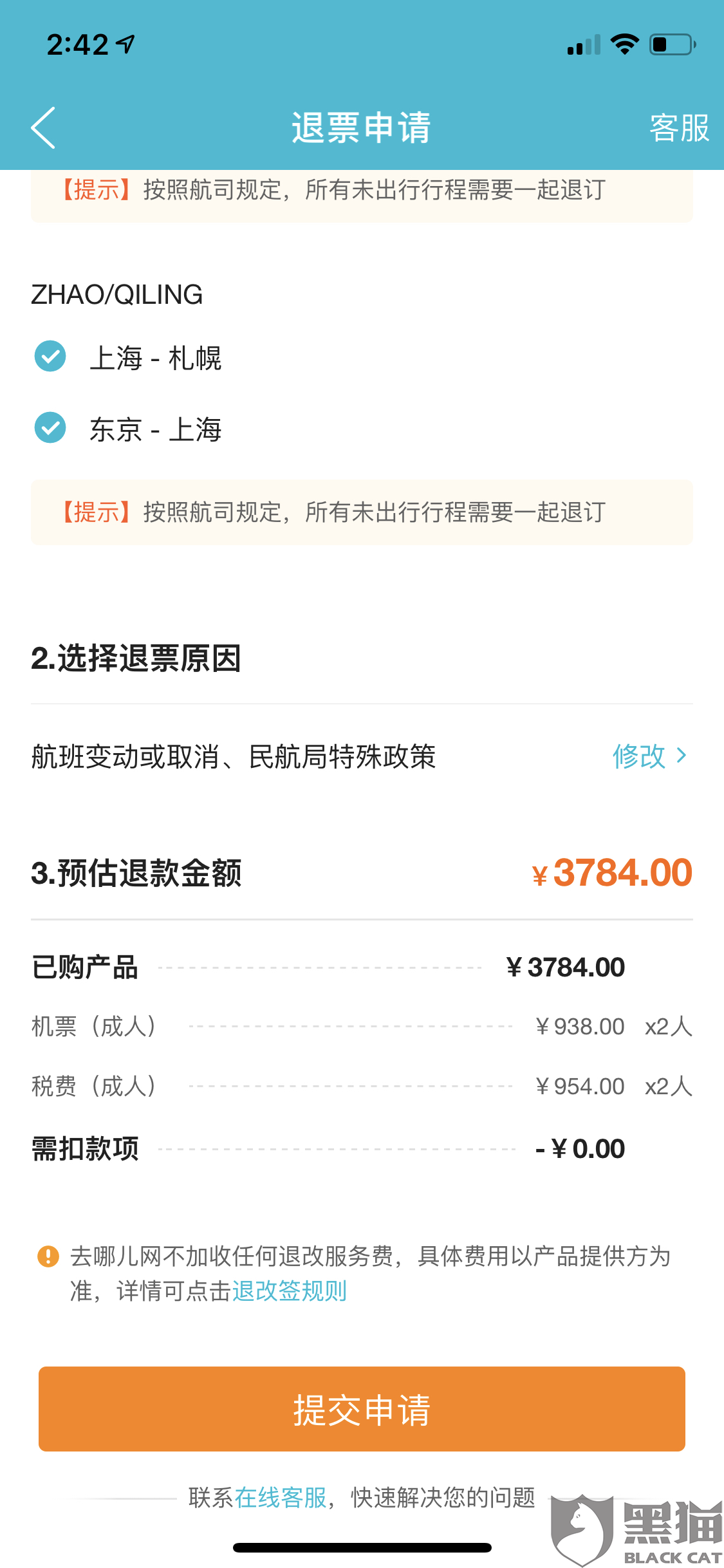Open the 退改签规则 link
Viewport: 724px width, 1568px height.
point(289,1291)
